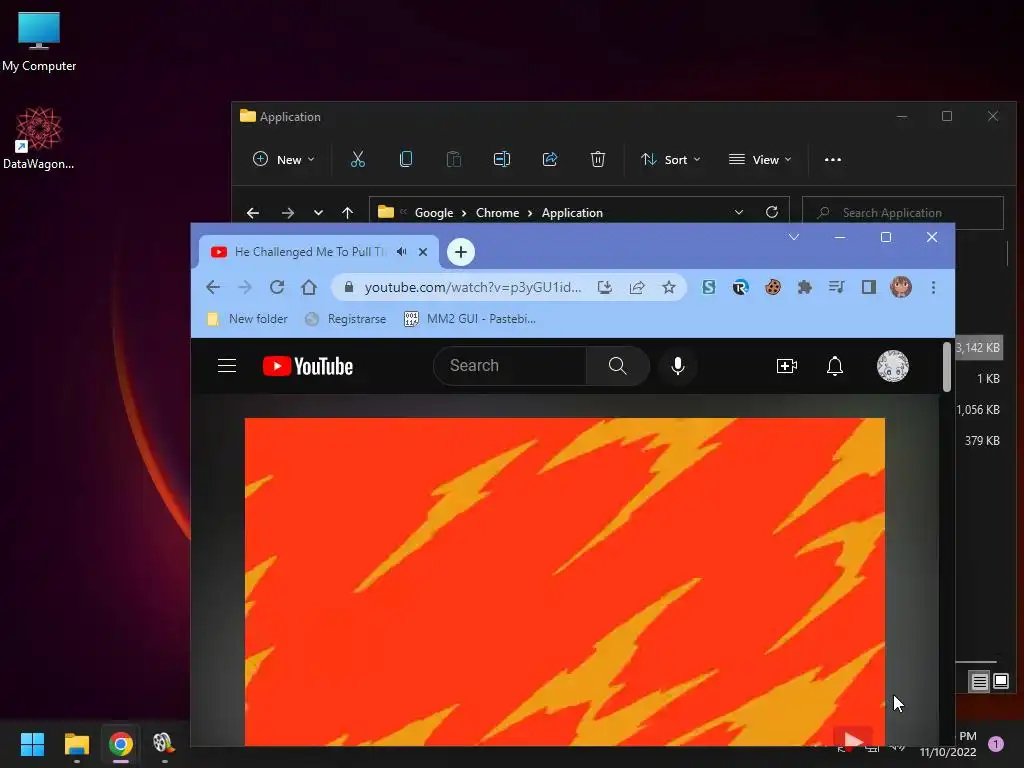Open media controls icon in Chrome toolbar
The image size is (1024, 768).
pos(837,287)
